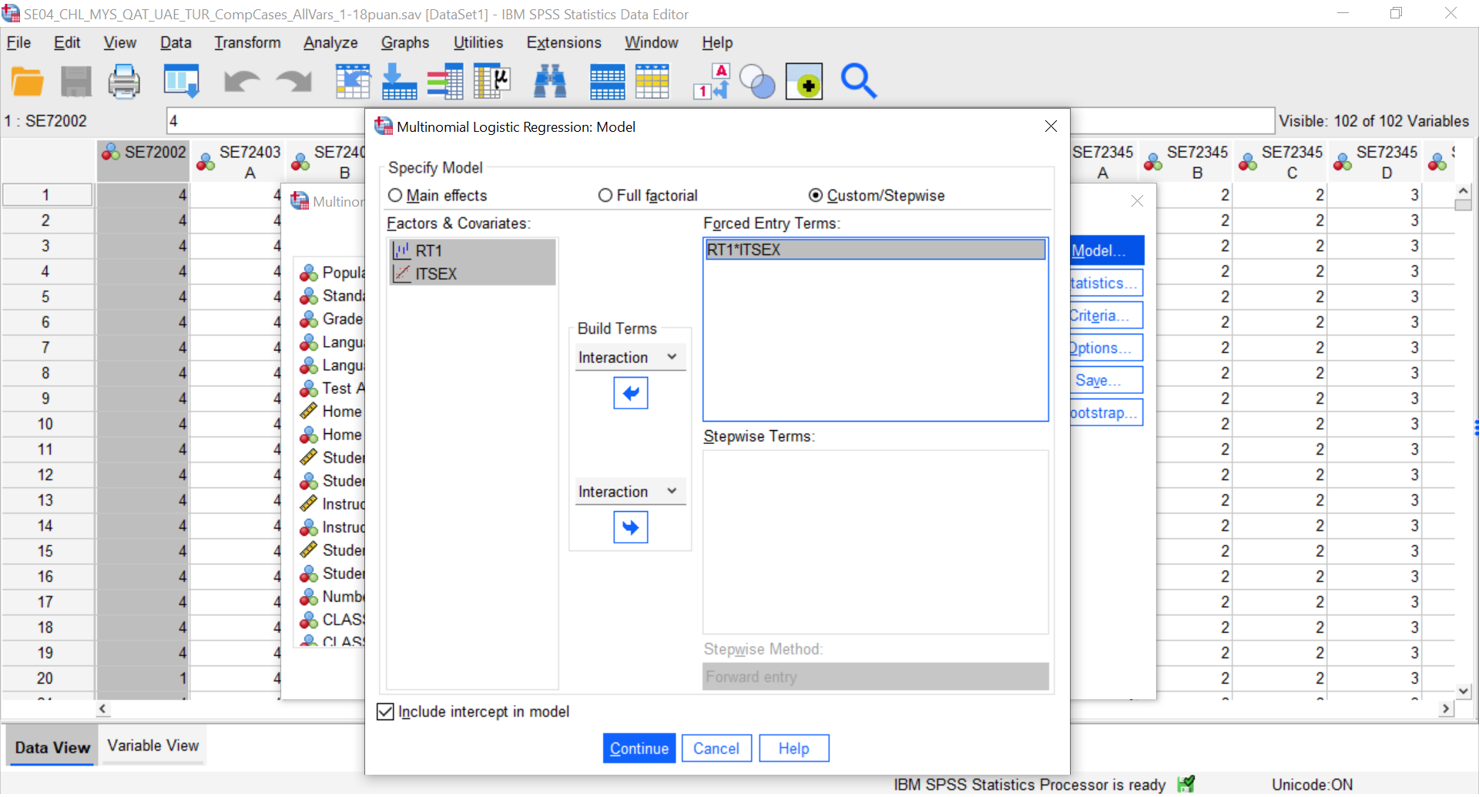Open the Recall recently used dialogs icon
Image resolution: width=1480 pixels, height=797 pixels.
click(181, 81)
